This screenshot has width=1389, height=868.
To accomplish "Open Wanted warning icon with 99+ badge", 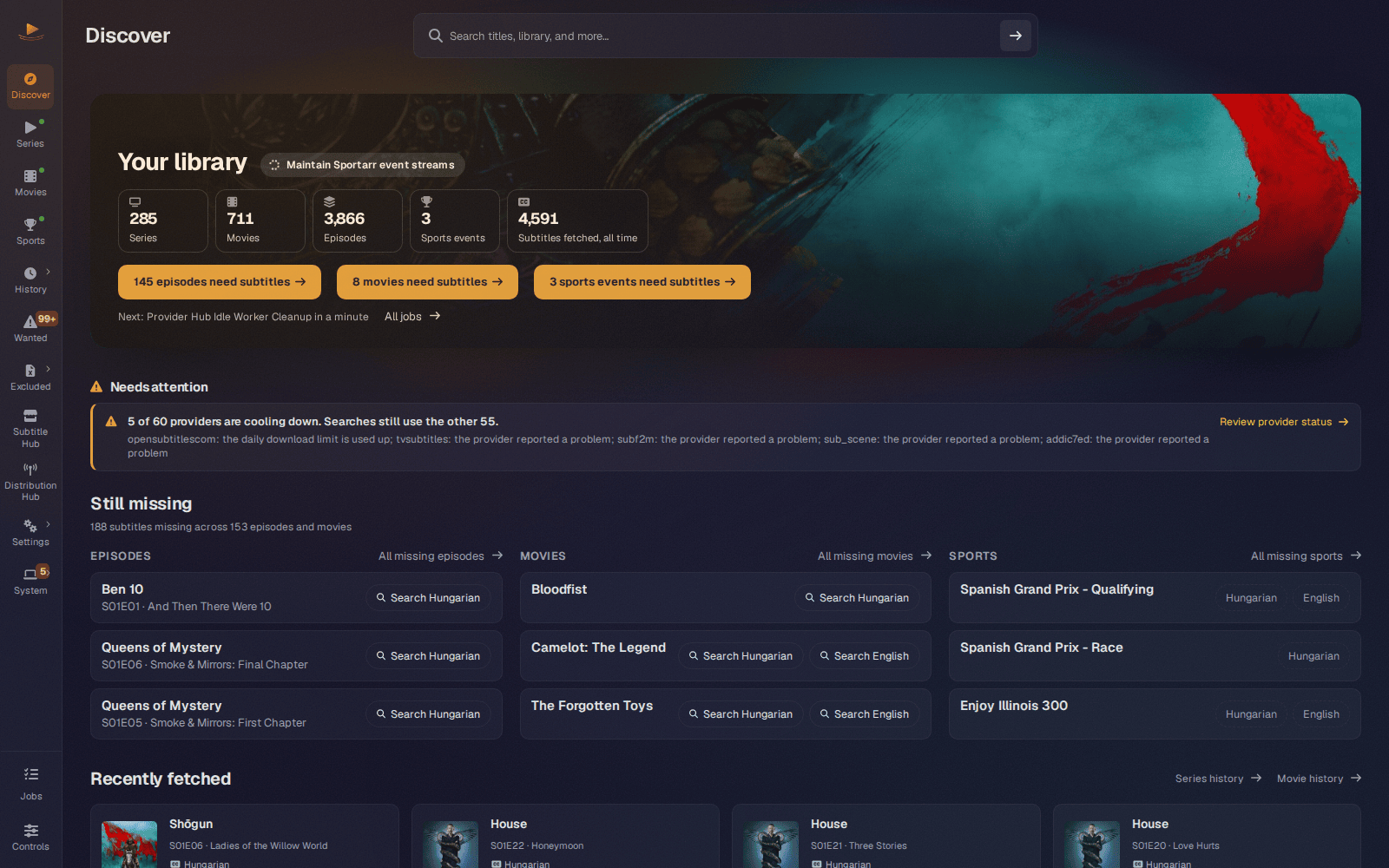I will (x=30, y=322).
